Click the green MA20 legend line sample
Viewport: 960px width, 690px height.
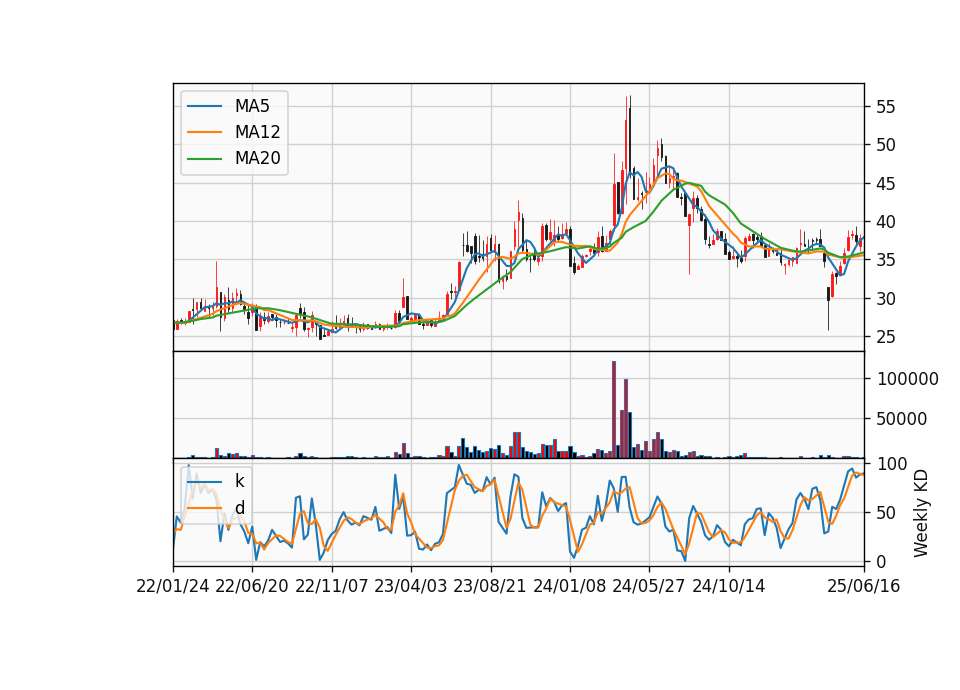pos(204,158)
